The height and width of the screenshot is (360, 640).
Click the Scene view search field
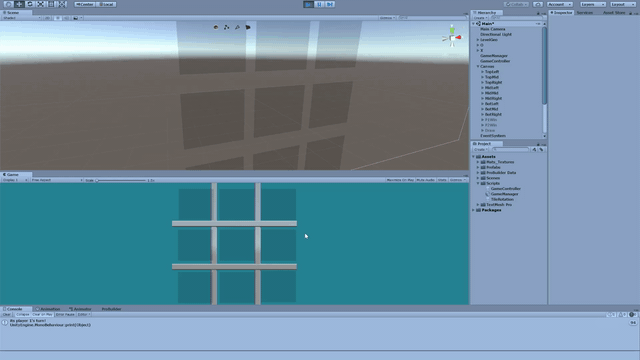[x=432, y=18]
